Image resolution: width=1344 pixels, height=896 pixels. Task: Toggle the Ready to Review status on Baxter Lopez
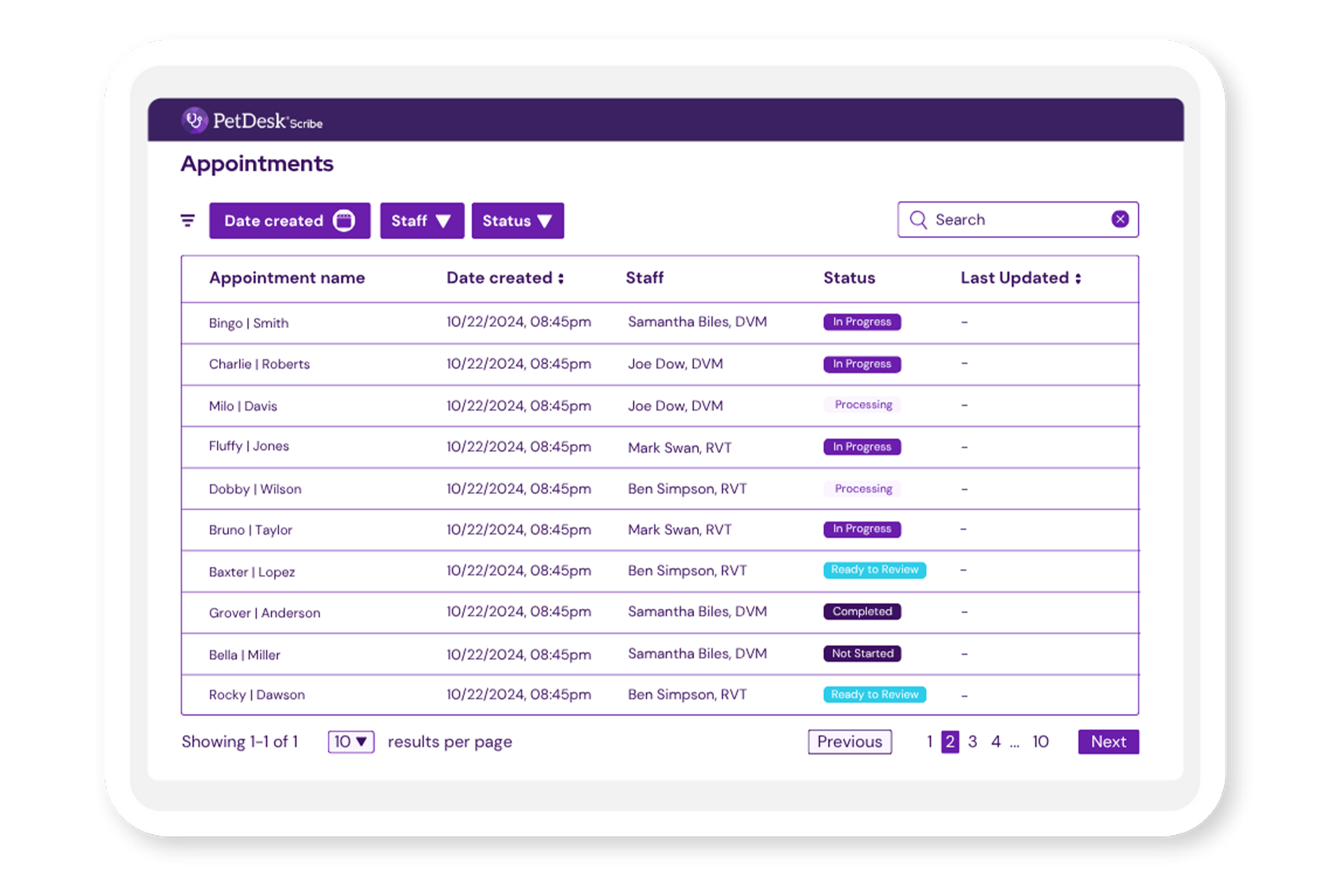pyautogui.click(x=874, y=570)
